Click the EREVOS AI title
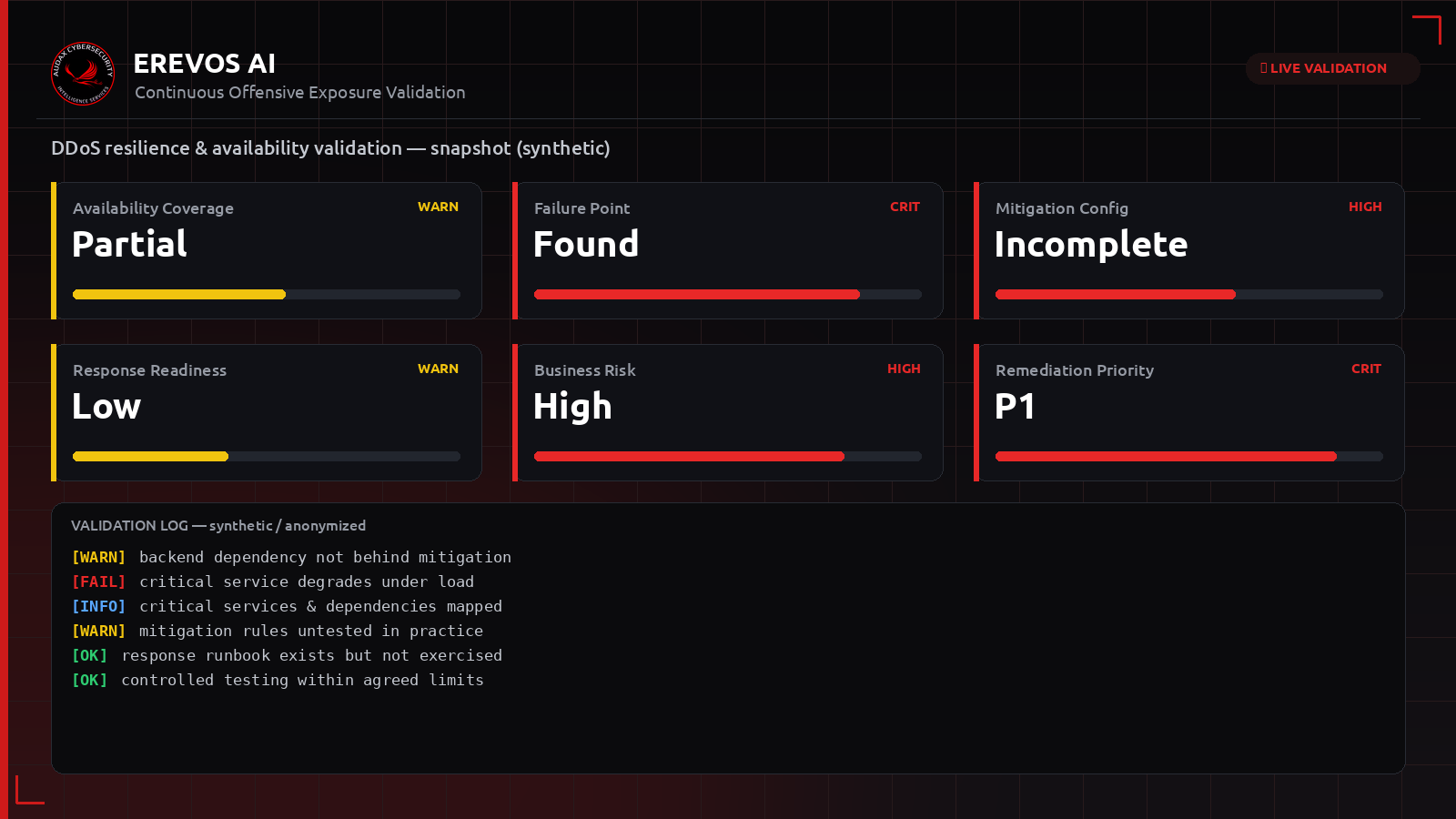Image resolution: width=1456 pixels, height=819 pixels. click(x=205, y=64)
